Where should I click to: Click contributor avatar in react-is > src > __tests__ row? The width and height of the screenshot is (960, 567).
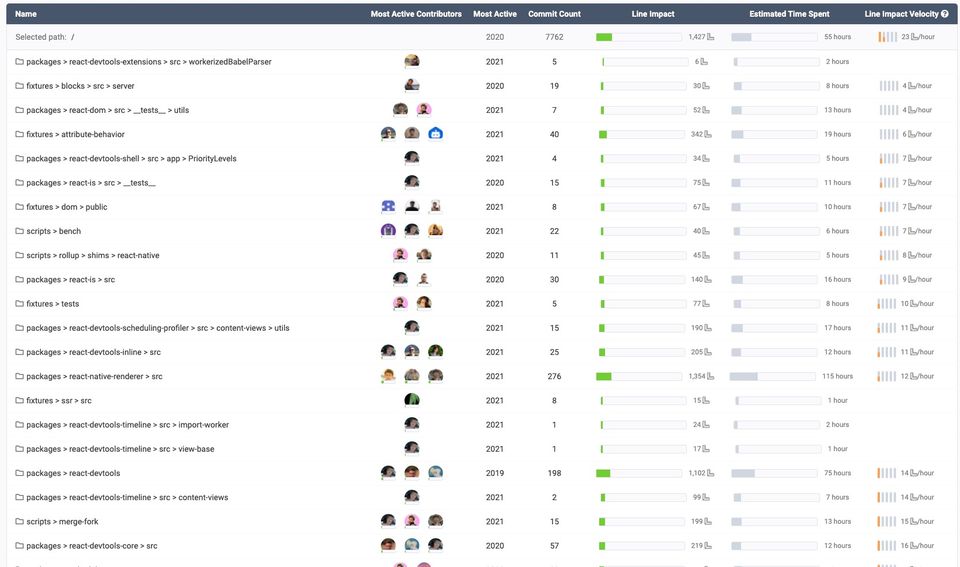pyautogui.click(x=412, y=182)
